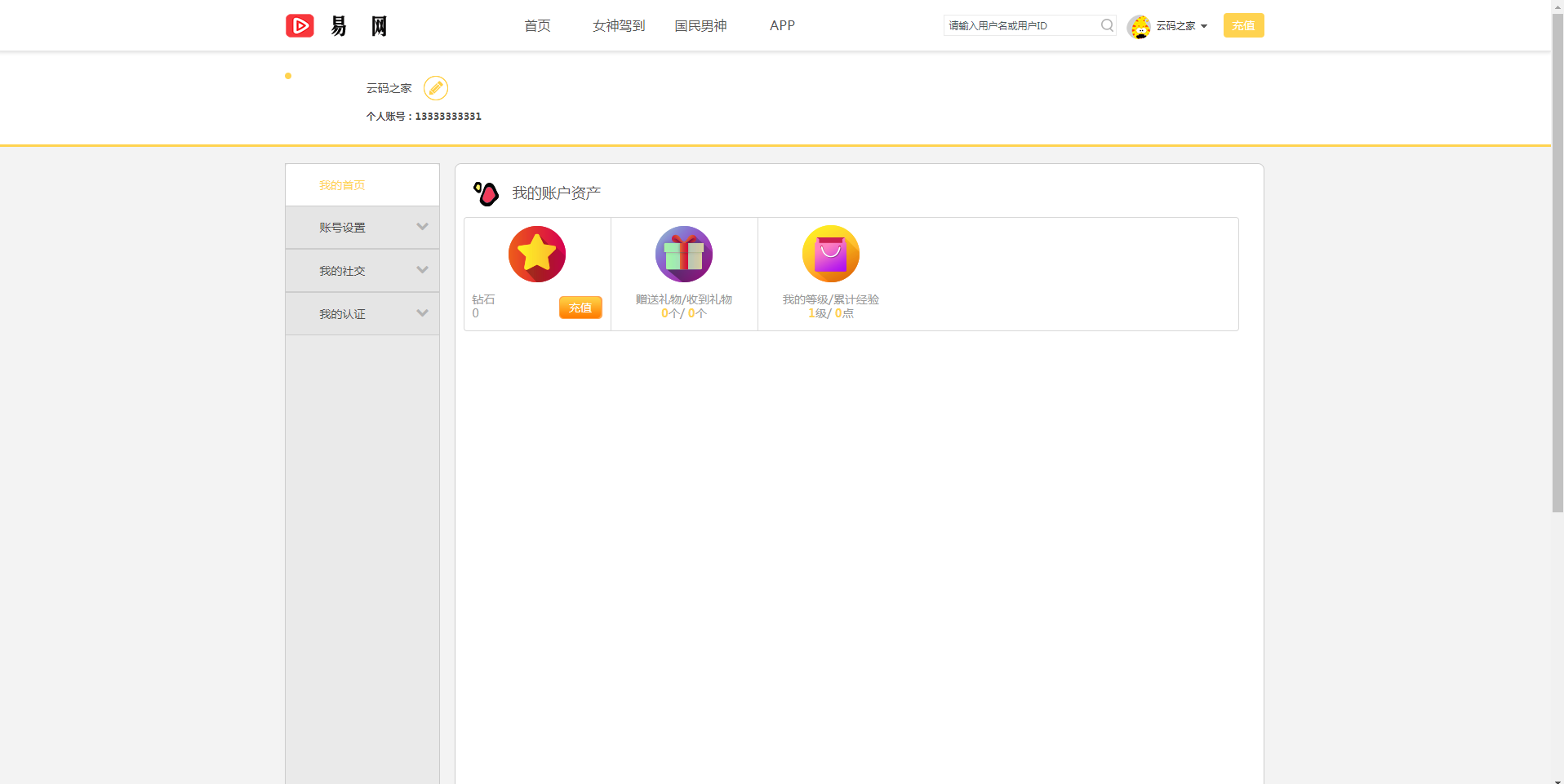Click the 易网 site logo icon

point(300,25)
